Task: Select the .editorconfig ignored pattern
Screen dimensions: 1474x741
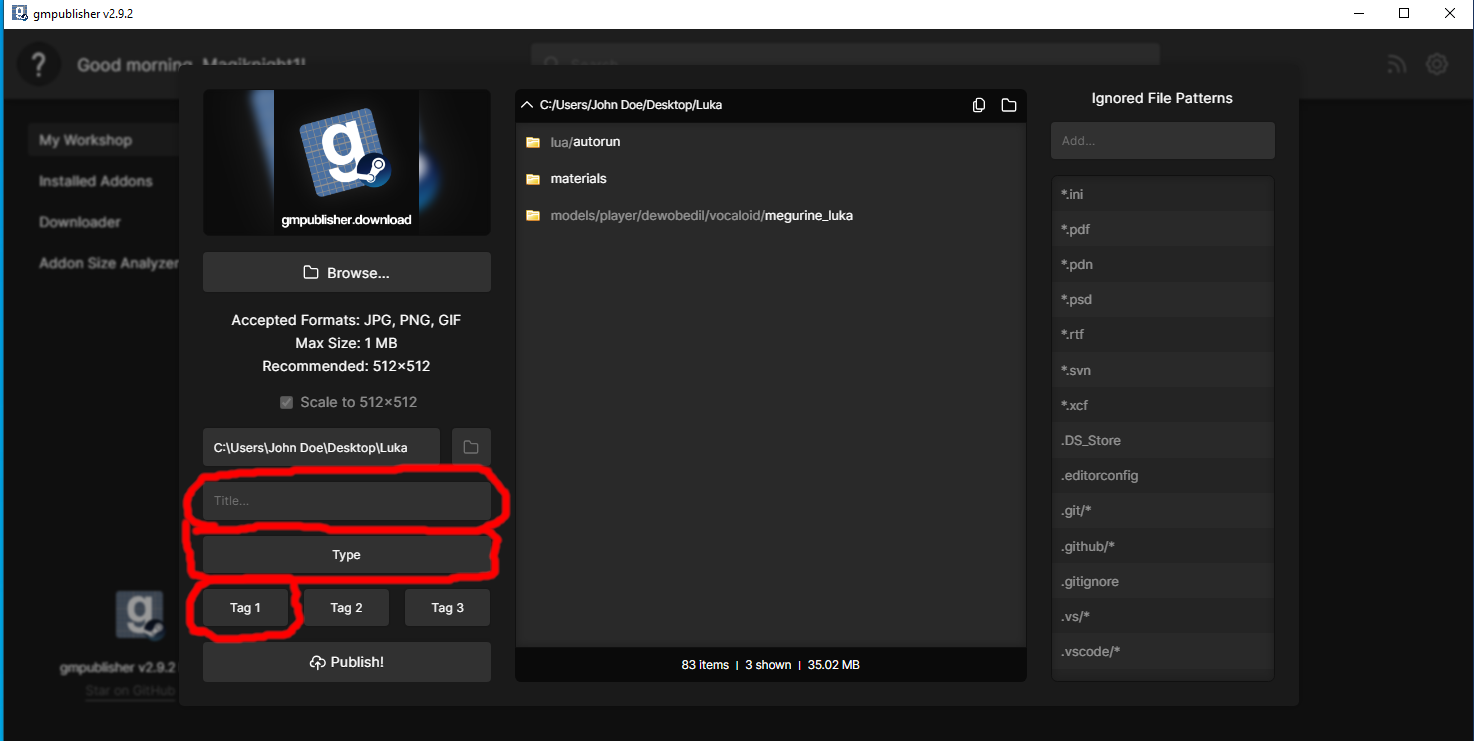Action: pyautogui.click(x=1163, y=475)
